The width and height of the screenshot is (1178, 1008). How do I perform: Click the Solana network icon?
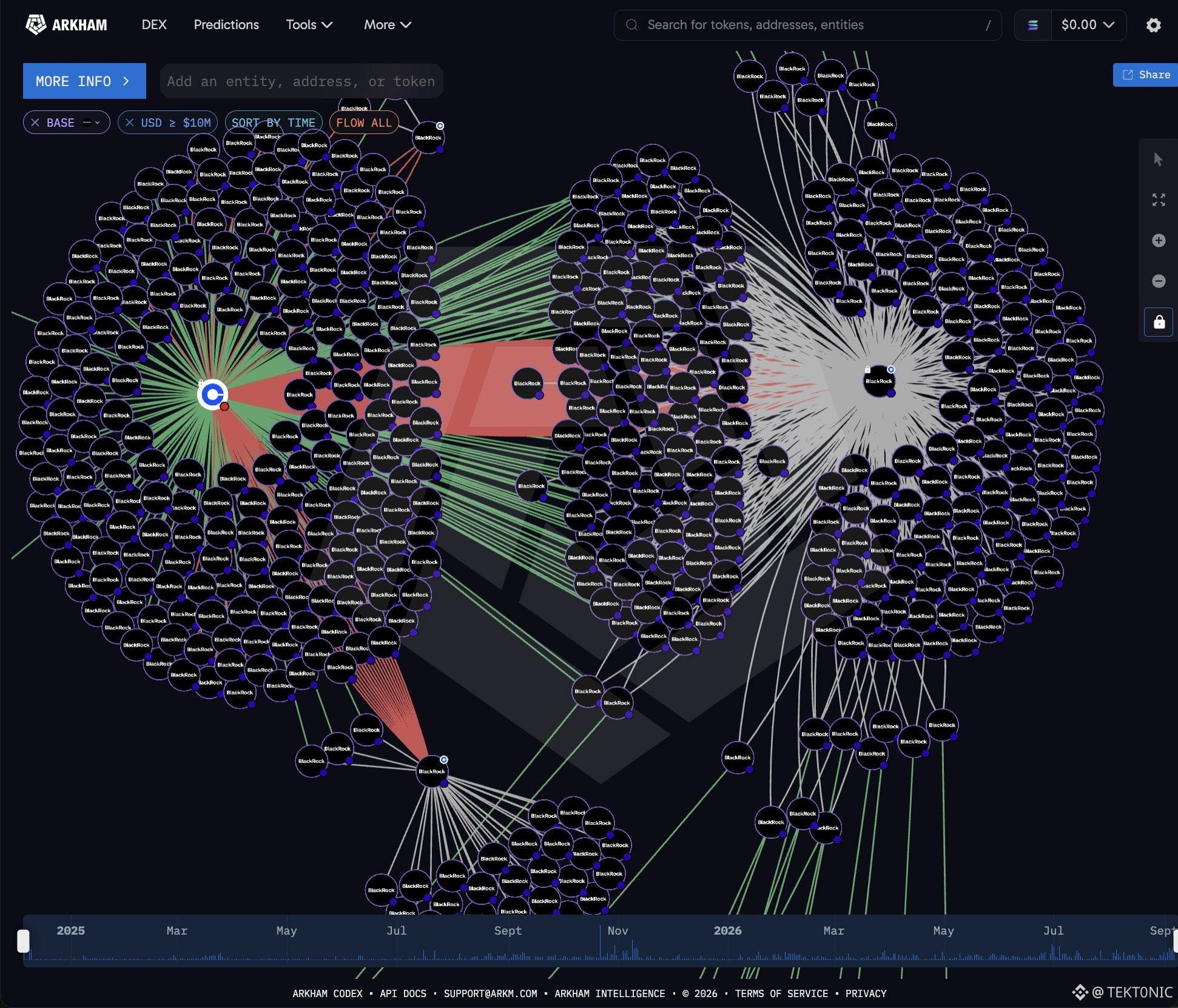pos(1032,25)
